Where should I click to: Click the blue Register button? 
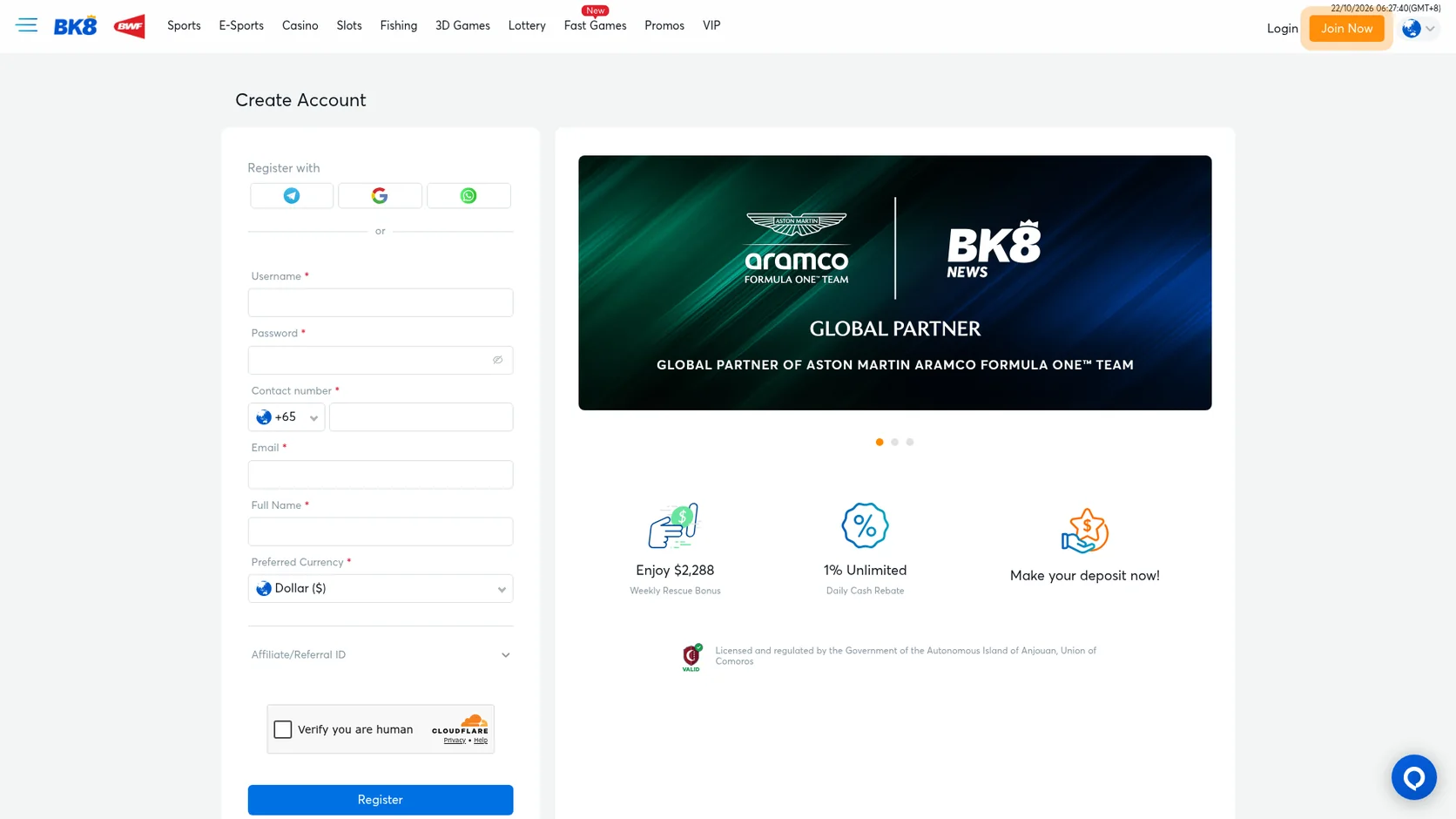(x=381, y=800)
